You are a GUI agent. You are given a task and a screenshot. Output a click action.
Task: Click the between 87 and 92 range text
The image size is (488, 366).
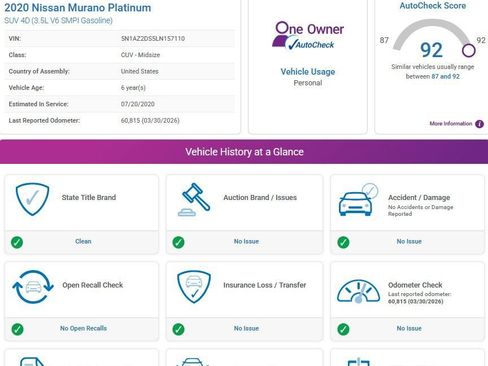pos(433,76)
